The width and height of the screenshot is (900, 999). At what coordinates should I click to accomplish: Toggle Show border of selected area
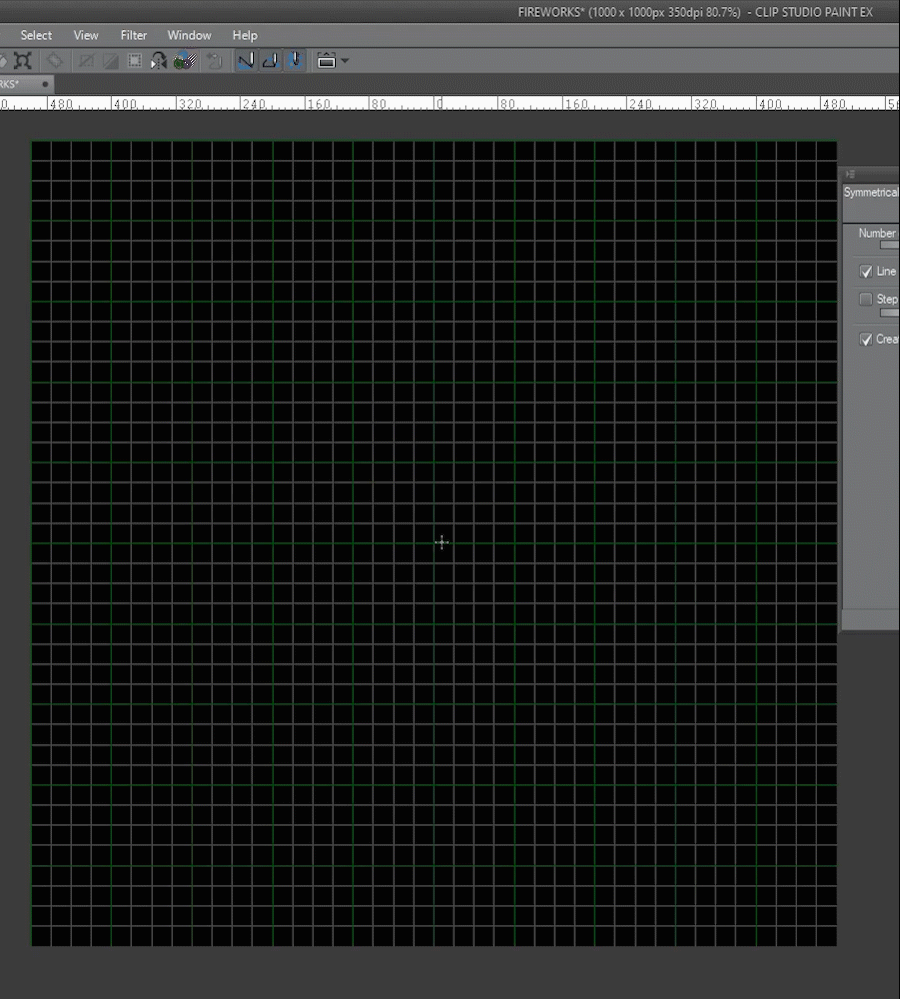(x=135, y=61)
